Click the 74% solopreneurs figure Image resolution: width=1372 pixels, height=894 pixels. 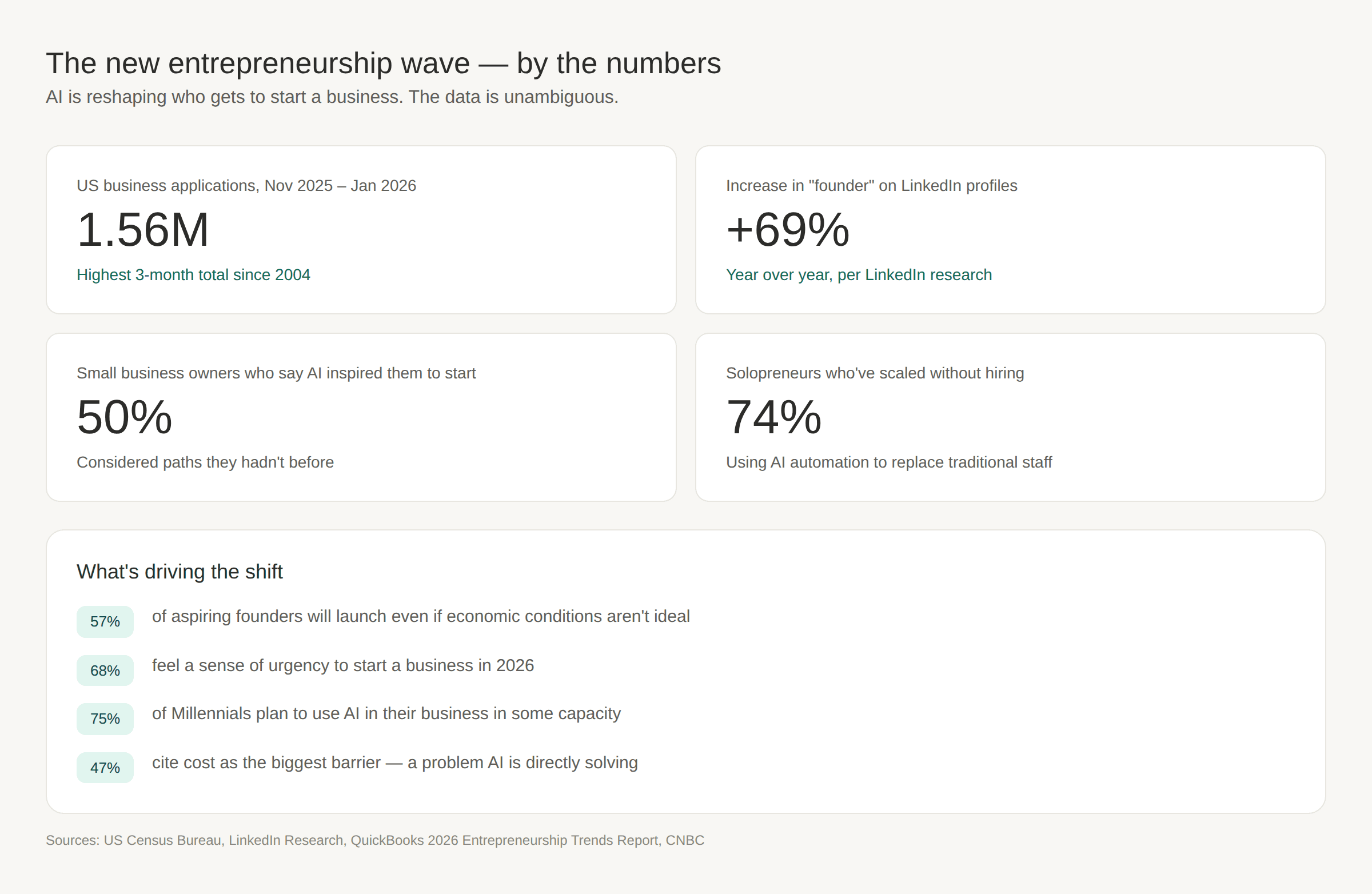773,417
